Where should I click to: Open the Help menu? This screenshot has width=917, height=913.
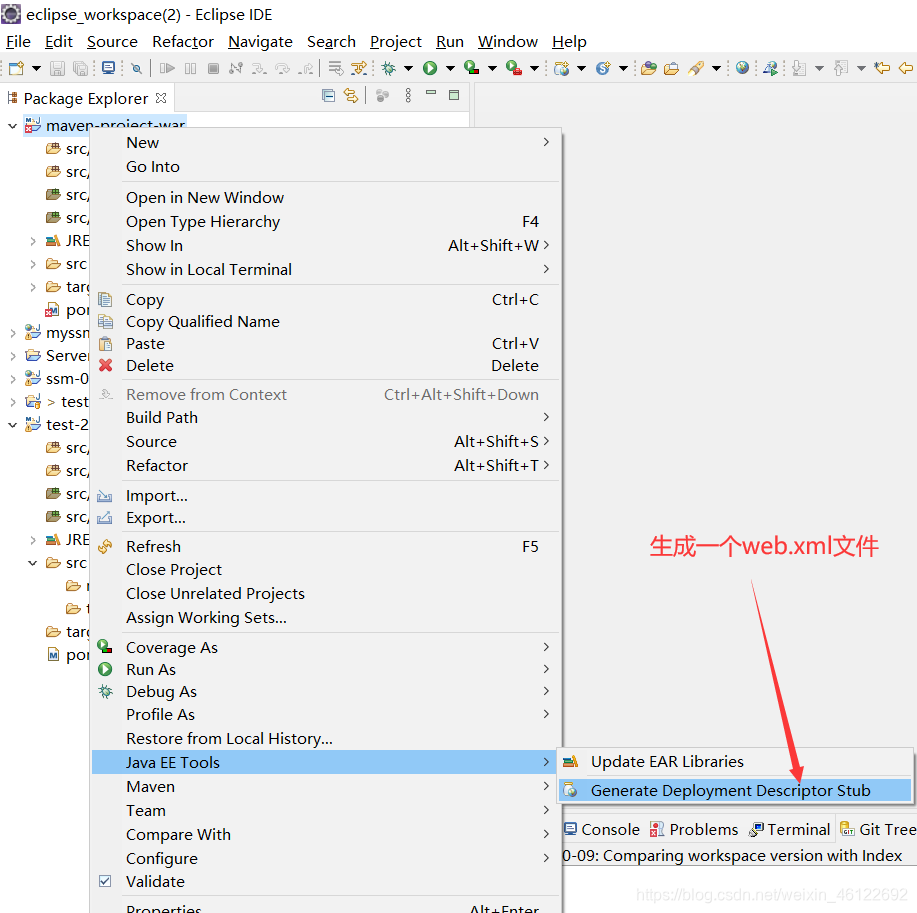[x=569, y=42]
